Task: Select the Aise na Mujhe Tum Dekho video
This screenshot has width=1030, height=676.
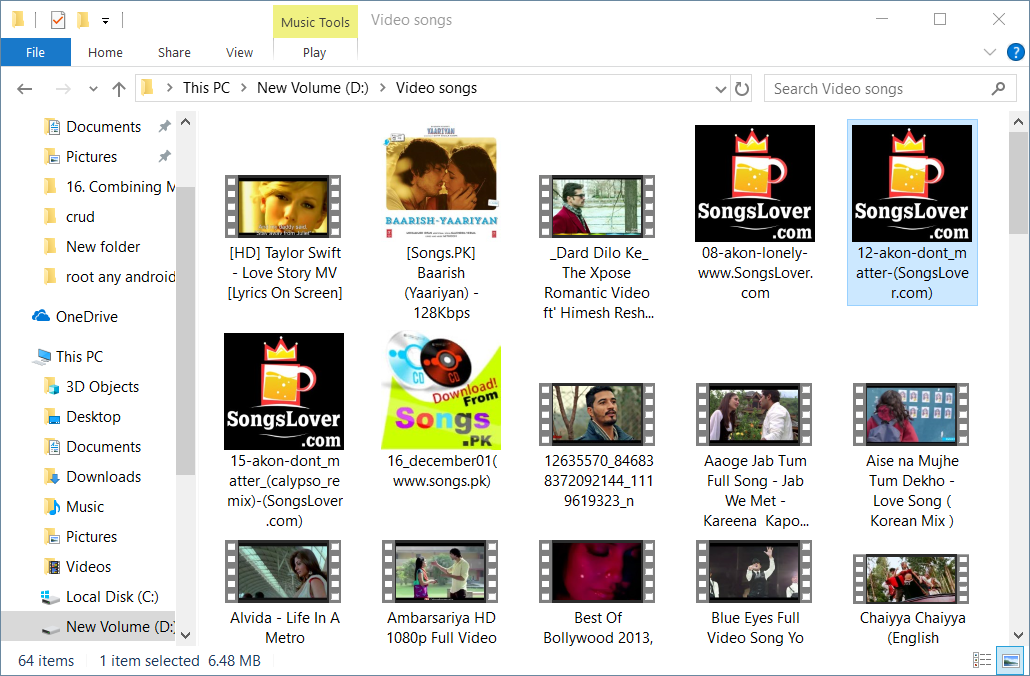Action: pos(912,456)
